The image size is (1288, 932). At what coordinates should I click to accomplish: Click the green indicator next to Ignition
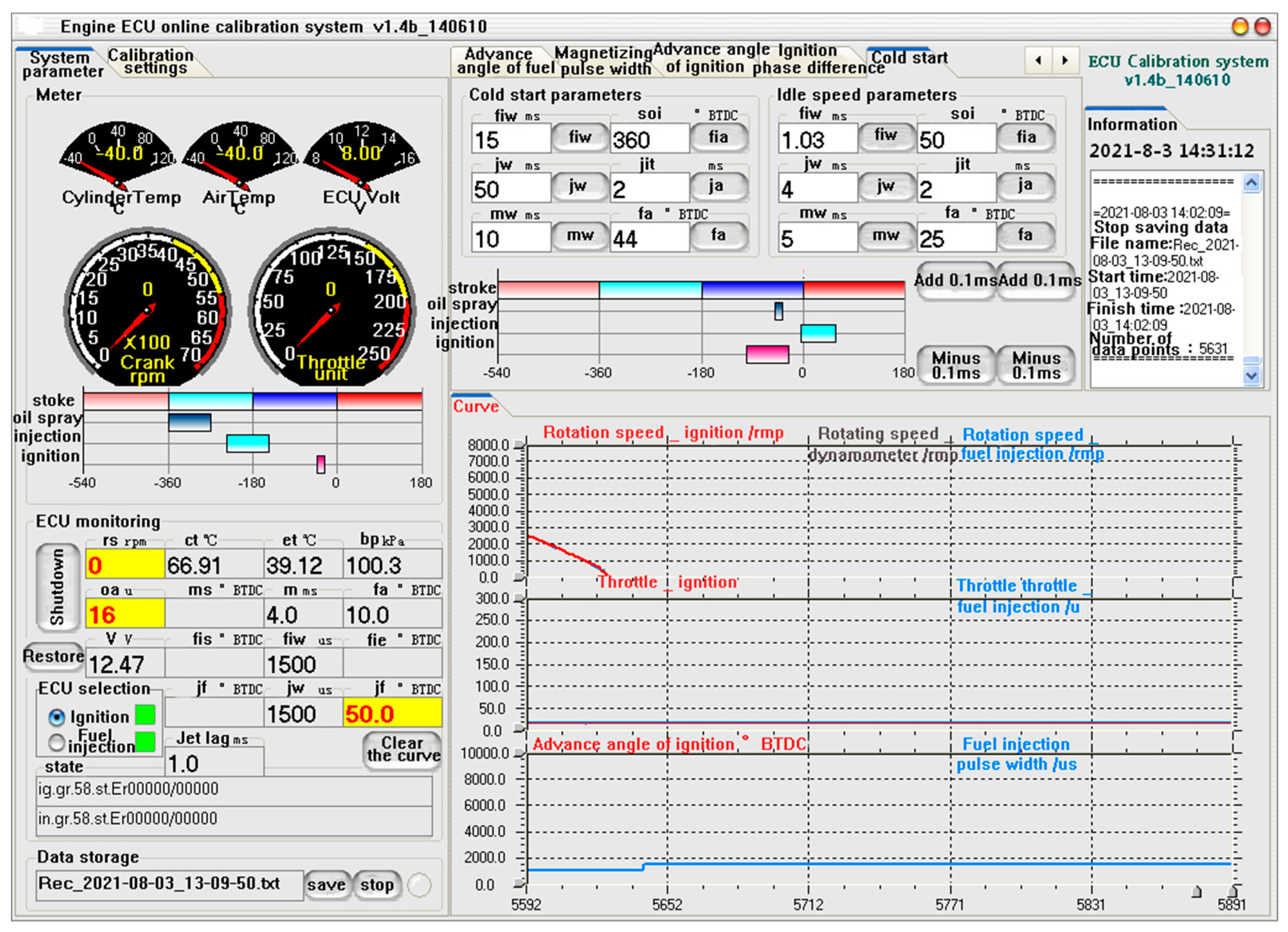point(146,715)
